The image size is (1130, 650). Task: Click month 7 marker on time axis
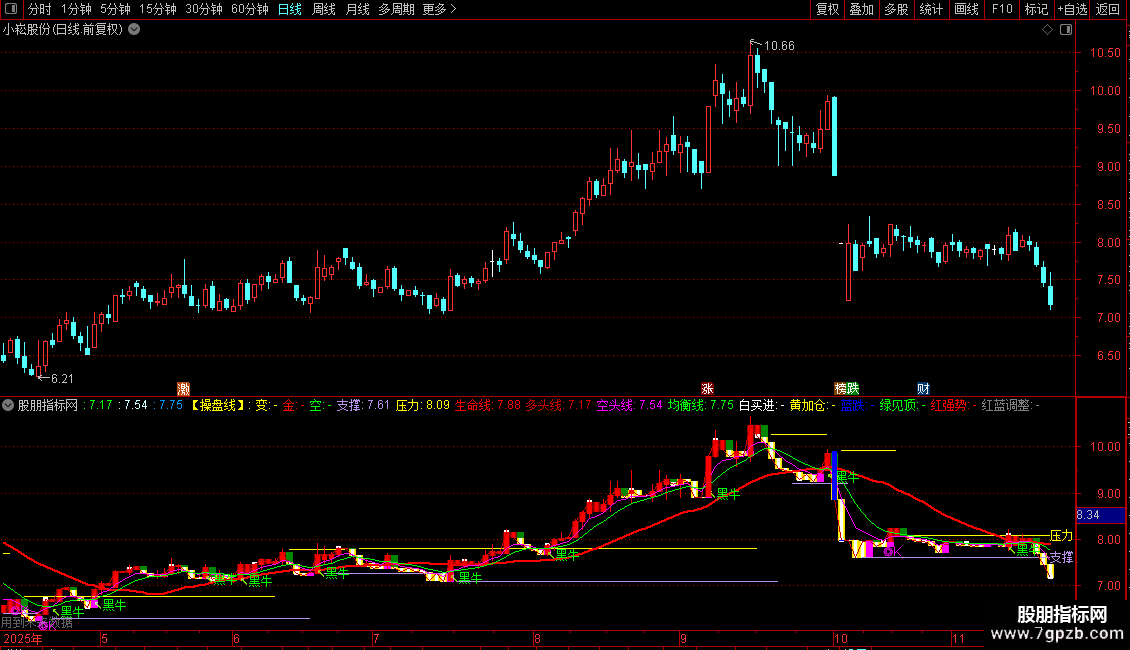[x=376, y=639]
